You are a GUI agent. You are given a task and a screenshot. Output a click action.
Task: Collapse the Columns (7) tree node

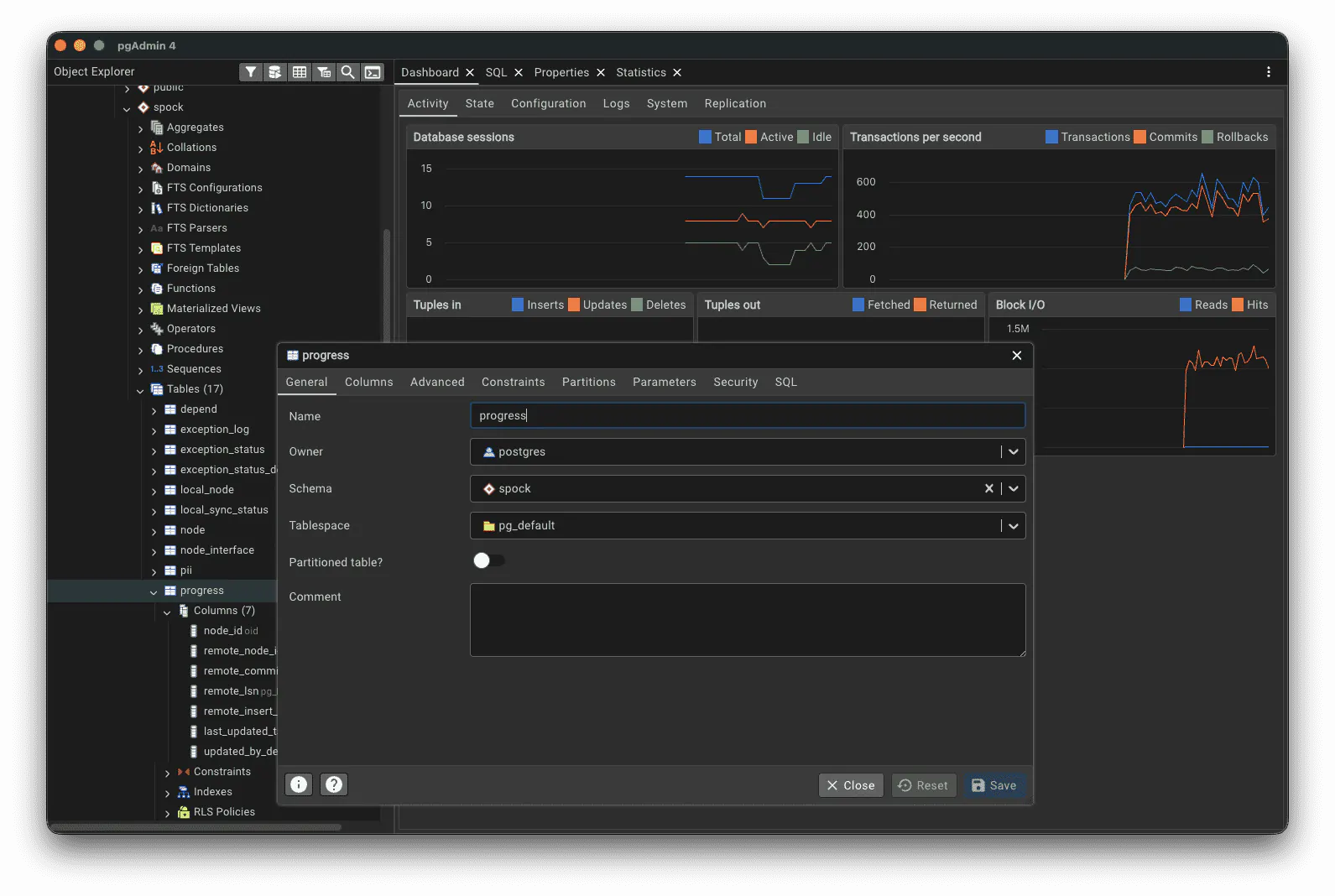click(167, 612)
